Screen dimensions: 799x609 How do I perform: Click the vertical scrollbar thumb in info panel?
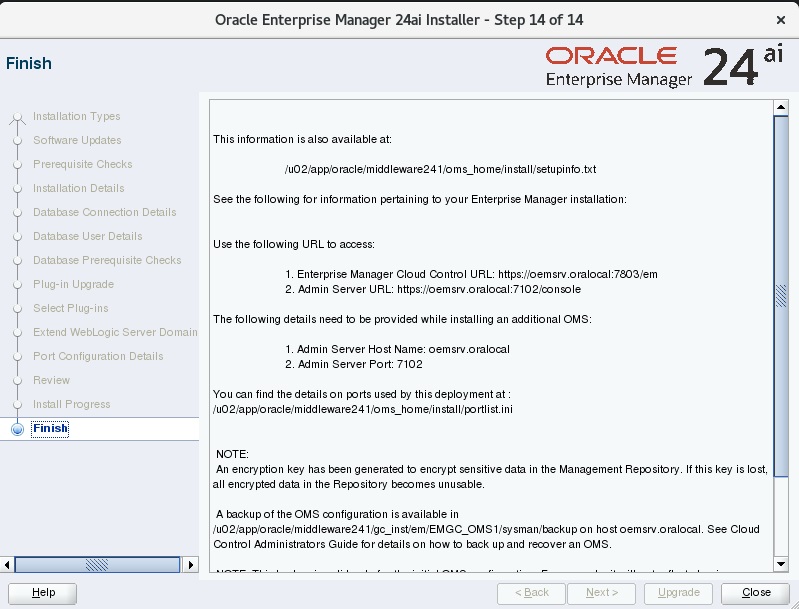pos(781,300)
